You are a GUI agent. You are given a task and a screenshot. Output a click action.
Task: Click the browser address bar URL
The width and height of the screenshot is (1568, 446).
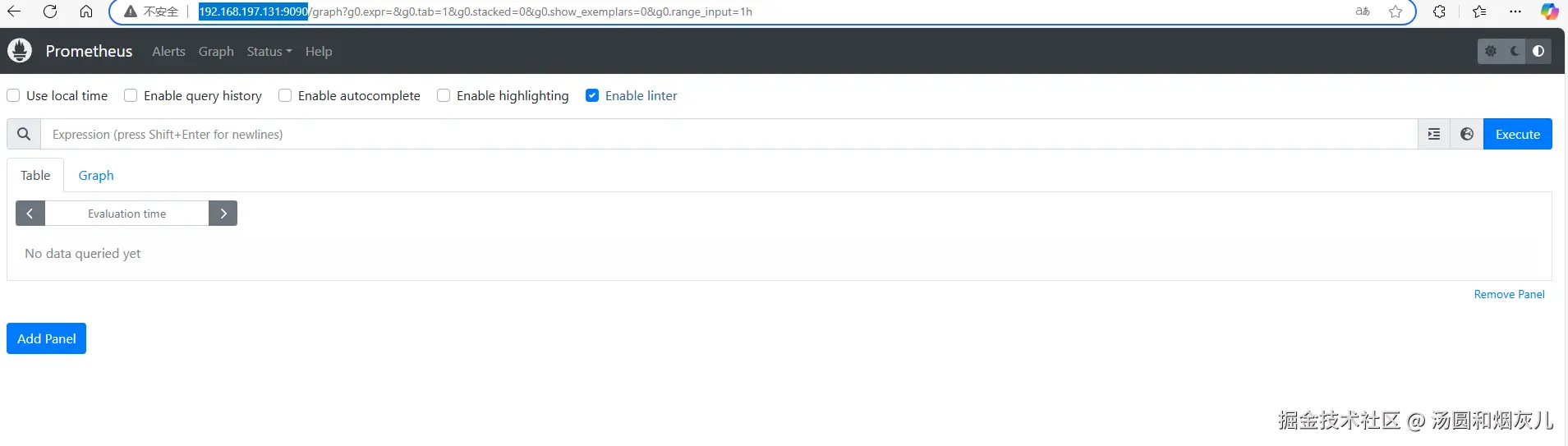476,11
